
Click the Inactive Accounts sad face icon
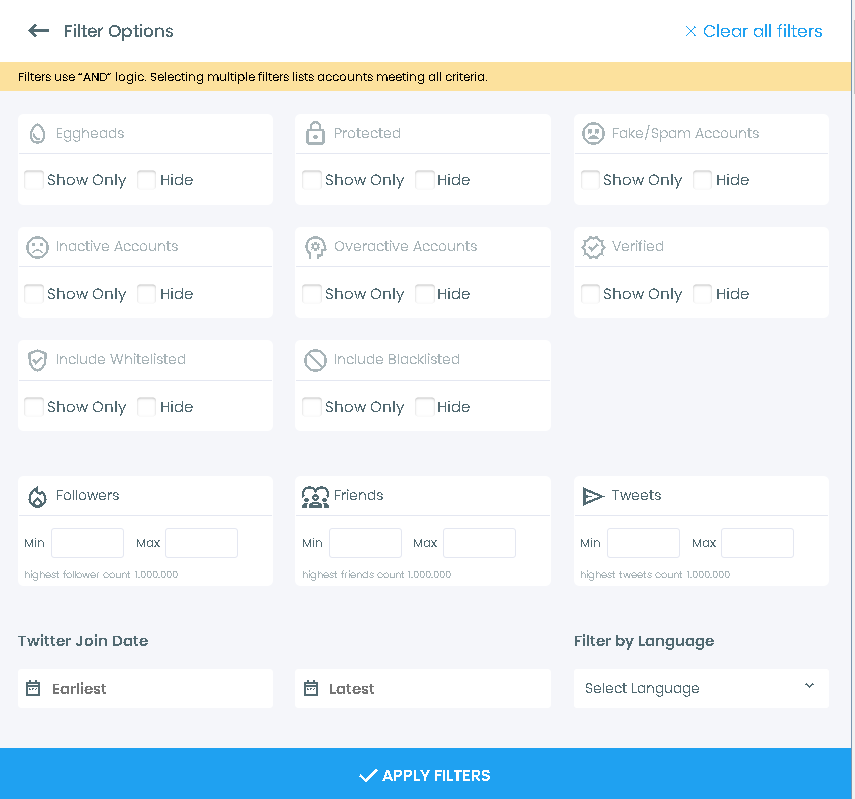click(37, 246)
